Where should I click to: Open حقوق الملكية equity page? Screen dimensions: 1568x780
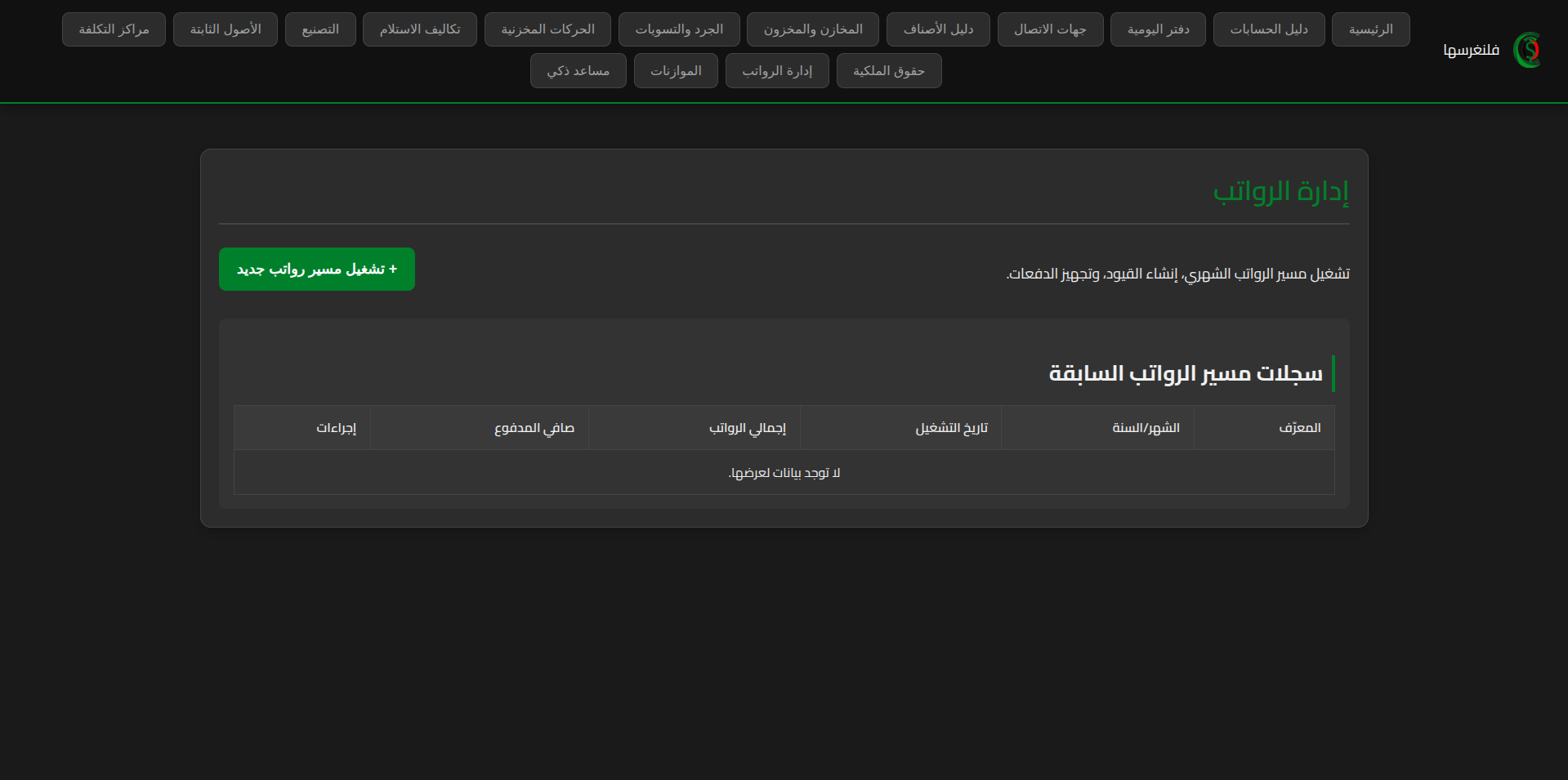click(x=888, y=71)
